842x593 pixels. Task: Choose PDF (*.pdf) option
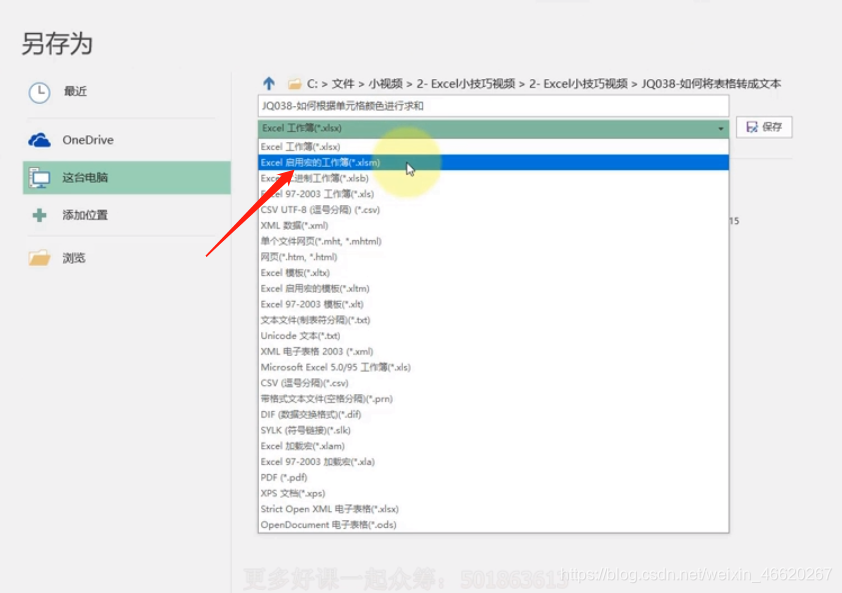[493, 478]
